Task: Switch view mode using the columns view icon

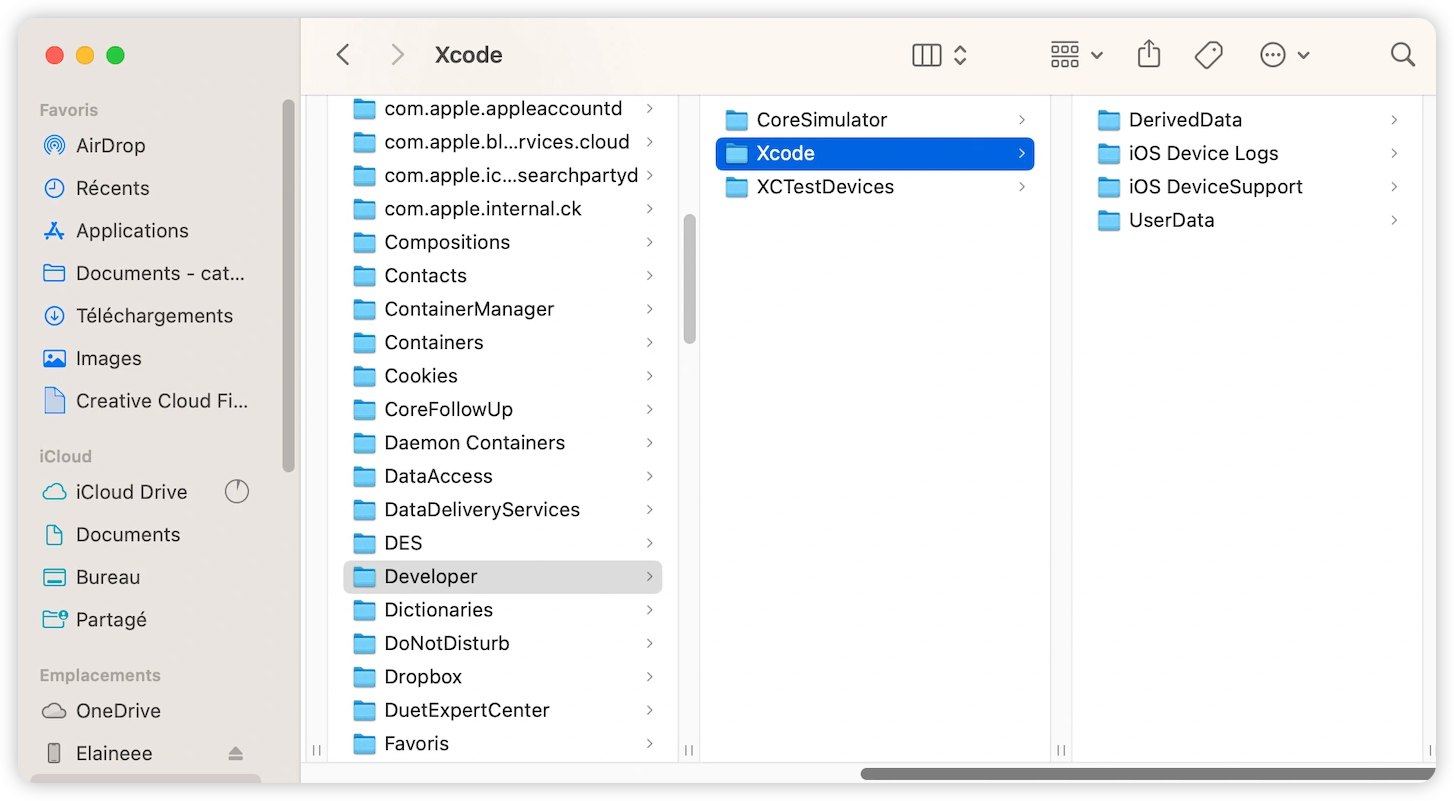Action: click(x=927, y=55)
